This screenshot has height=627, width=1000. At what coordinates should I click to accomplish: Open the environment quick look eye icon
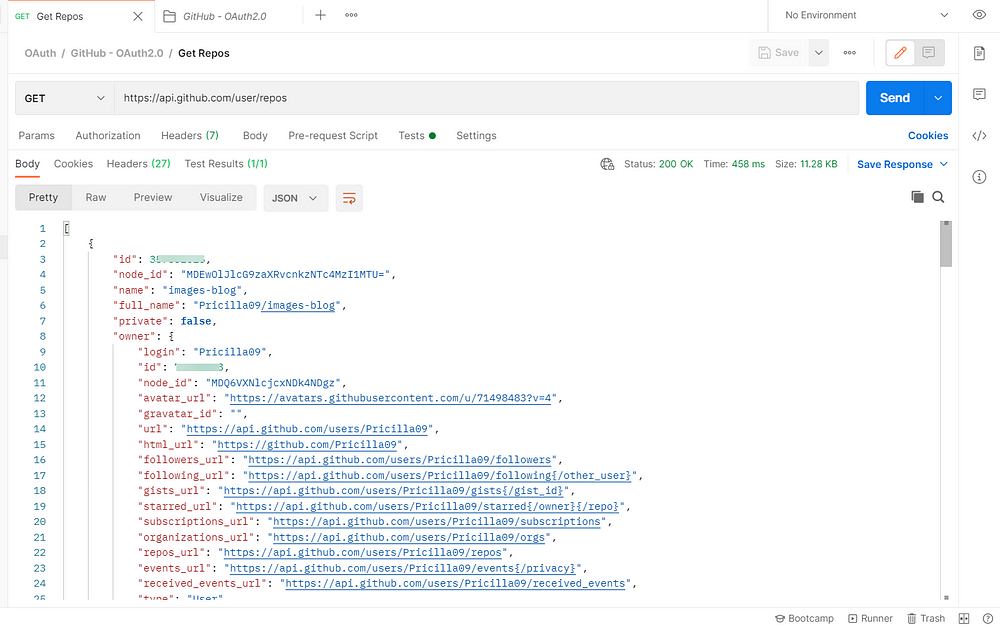(x=979, y=15)
